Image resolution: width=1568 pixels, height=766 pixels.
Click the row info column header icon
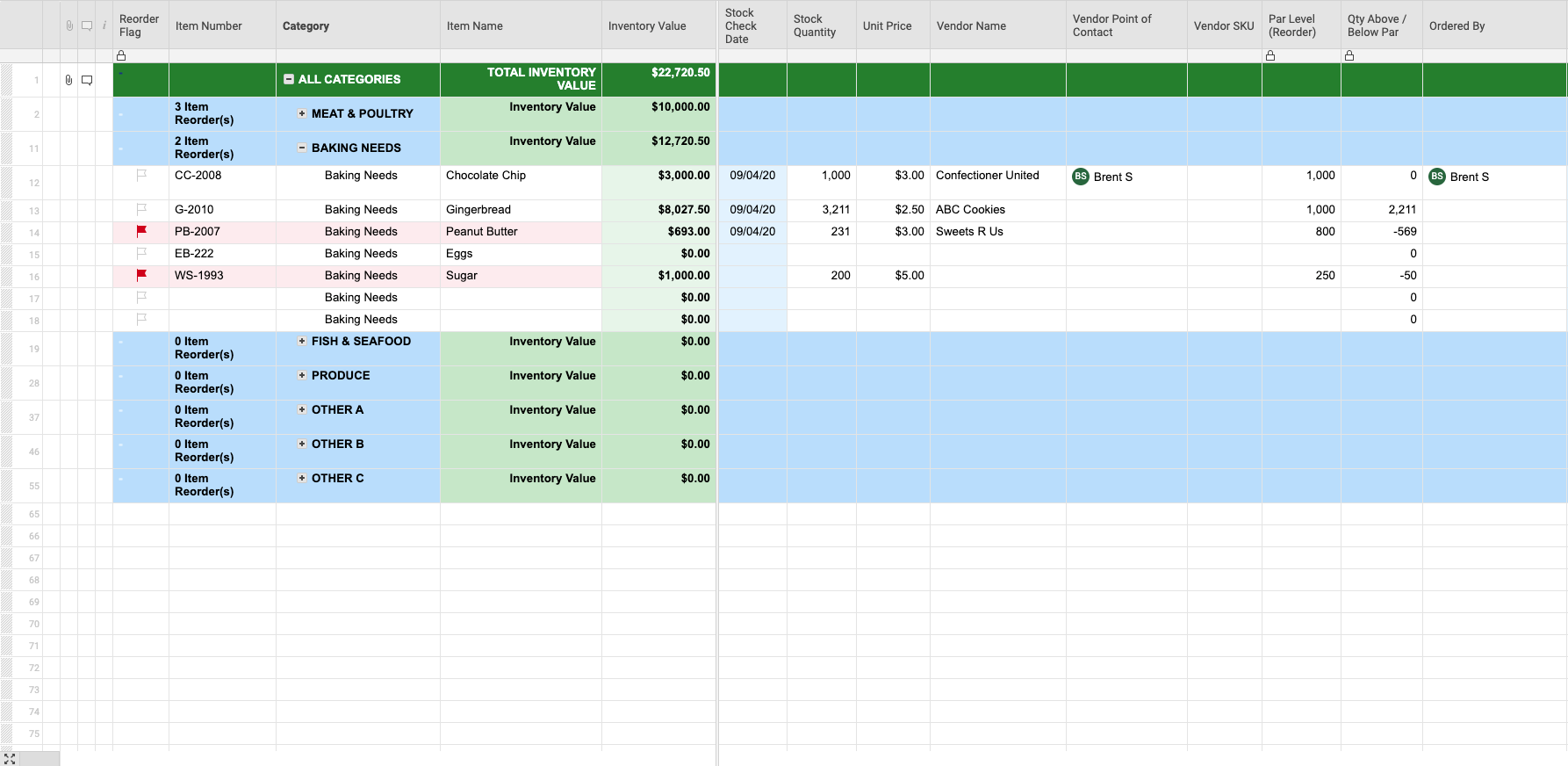pos(104,25)
